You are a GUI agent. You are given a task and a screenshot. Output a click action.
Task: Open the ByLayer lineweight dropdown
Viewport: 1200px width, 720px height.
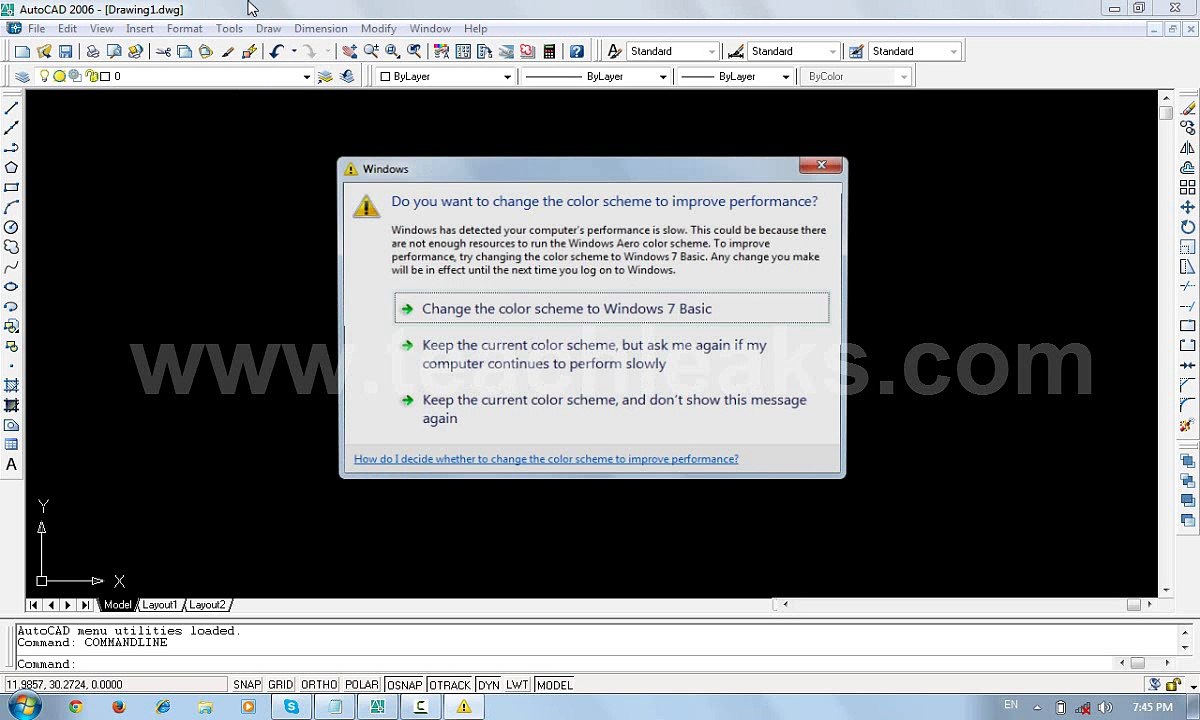(x=786, y=76)
